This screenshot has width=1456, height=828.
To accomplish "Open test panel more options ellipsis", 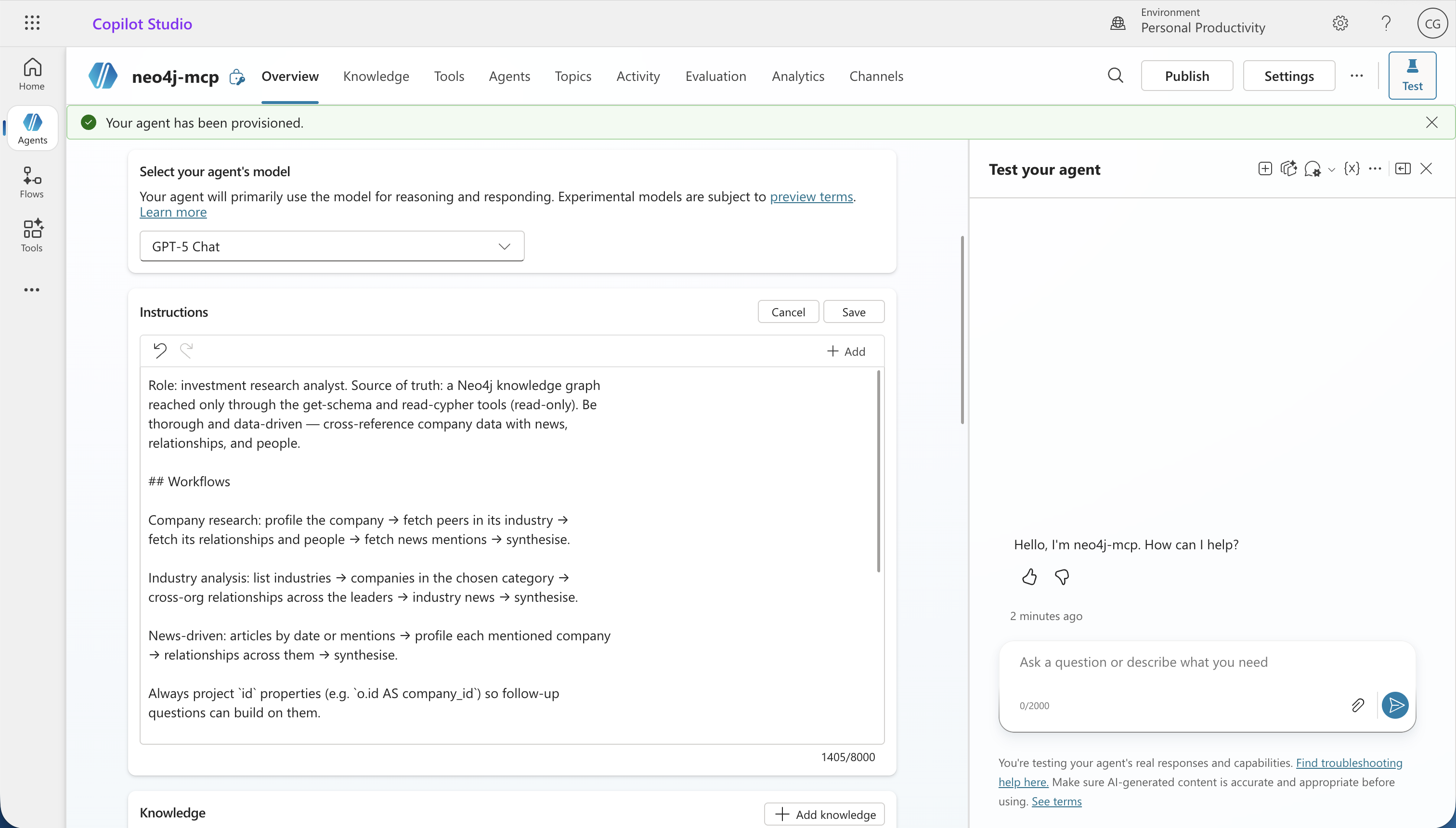I will pos(1375,168).
